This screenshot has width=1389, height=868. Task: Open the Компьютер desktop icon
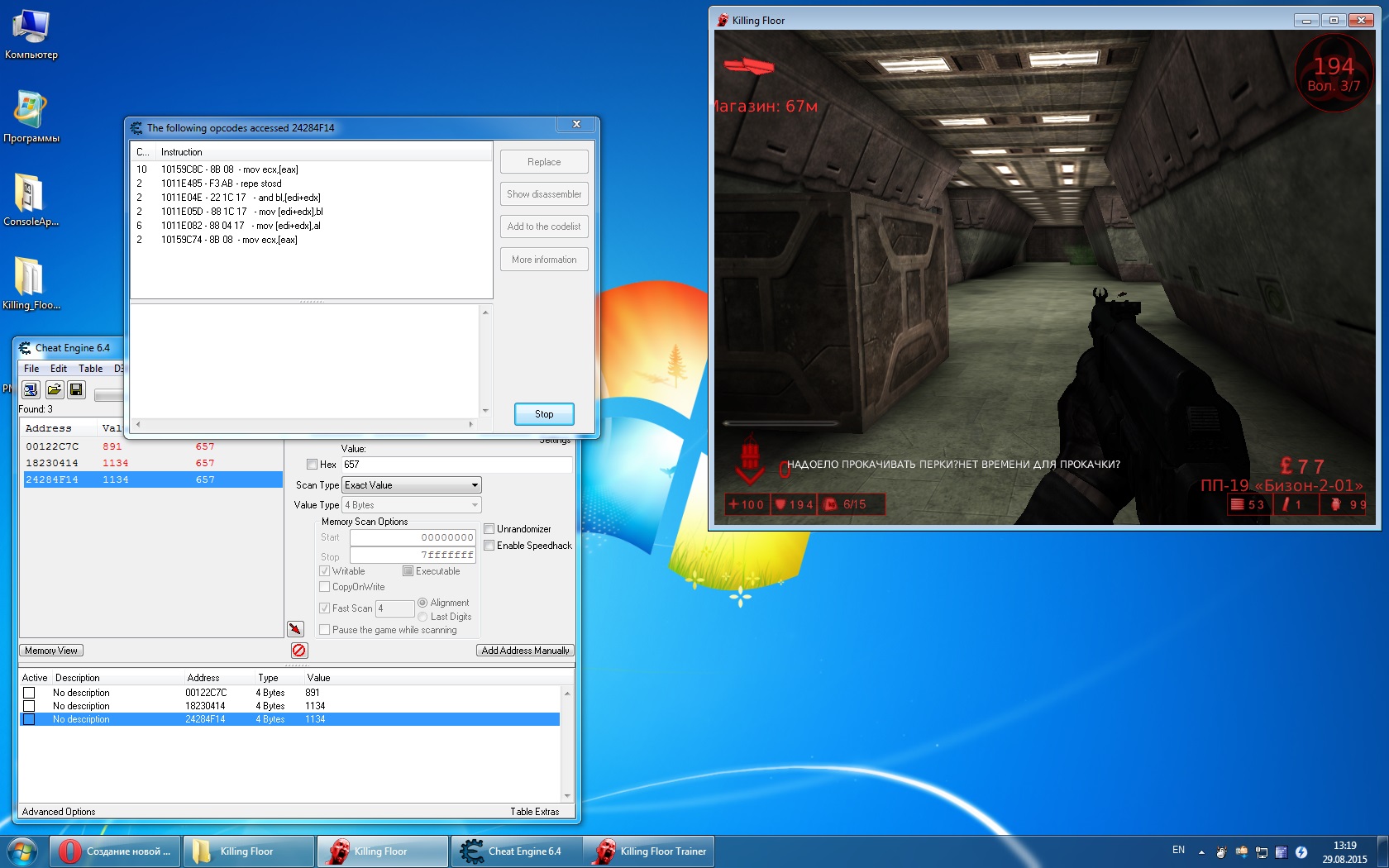point(31,35)
